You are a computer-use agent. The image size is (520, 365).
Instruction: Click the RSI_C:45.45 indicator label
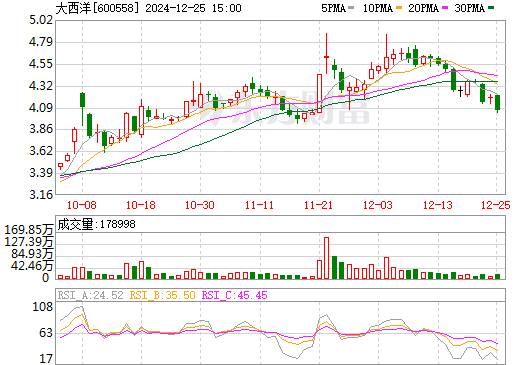coord(235,295)
